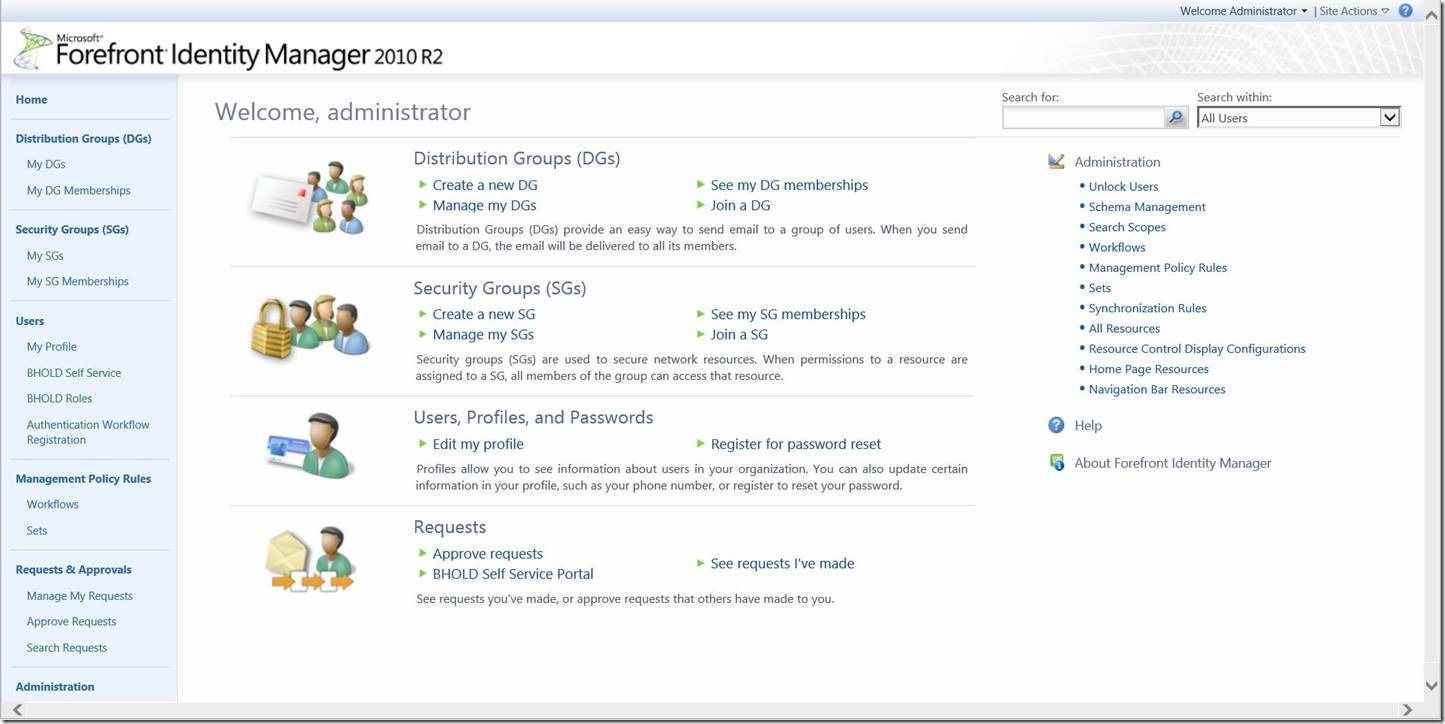Open Search Scopes under Administration
The height and width of the screenshot is (724, 1445).
coord(1127,227)
